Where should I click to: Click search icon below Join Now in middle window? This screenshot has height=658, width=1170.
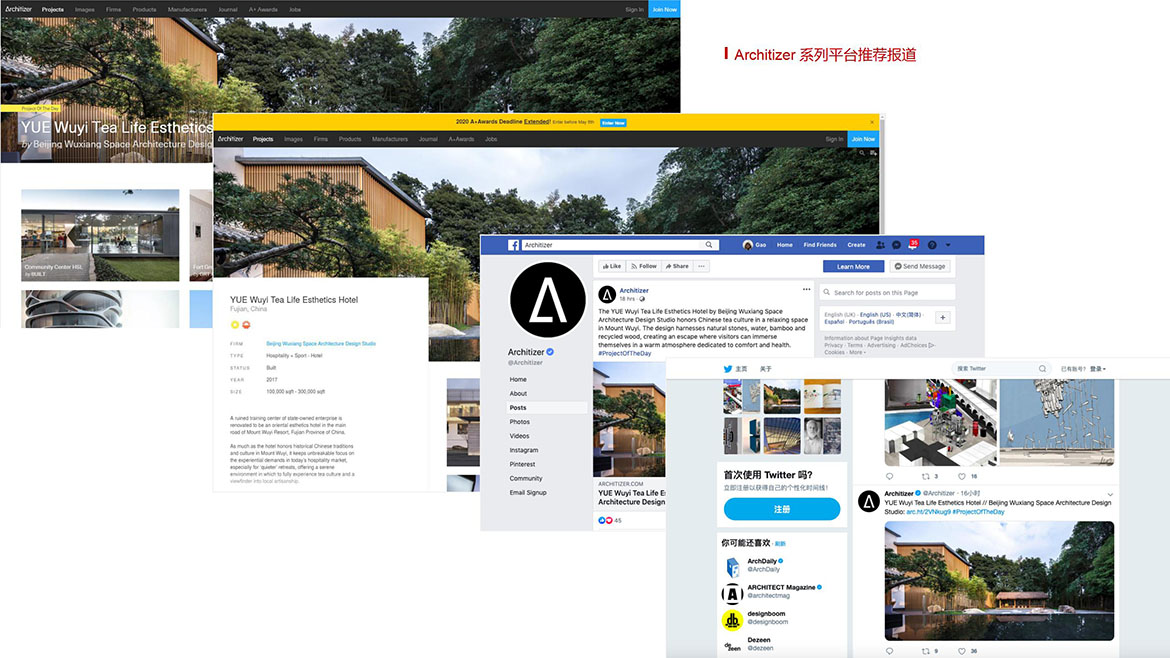click(862, 153)
